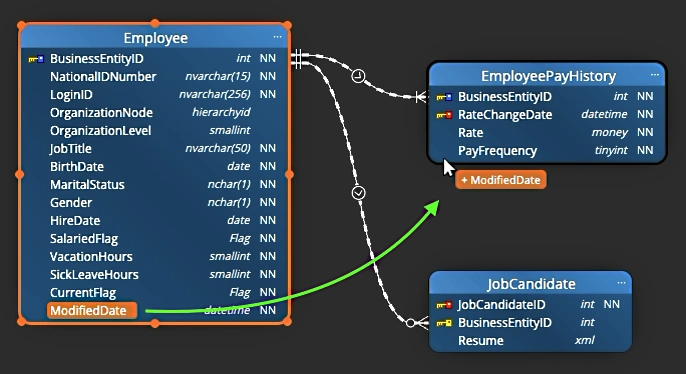This screenshot has width=686, height=374.
Task: Click the NN flag on the JobCandidateID row
Action: coord(612,304)
